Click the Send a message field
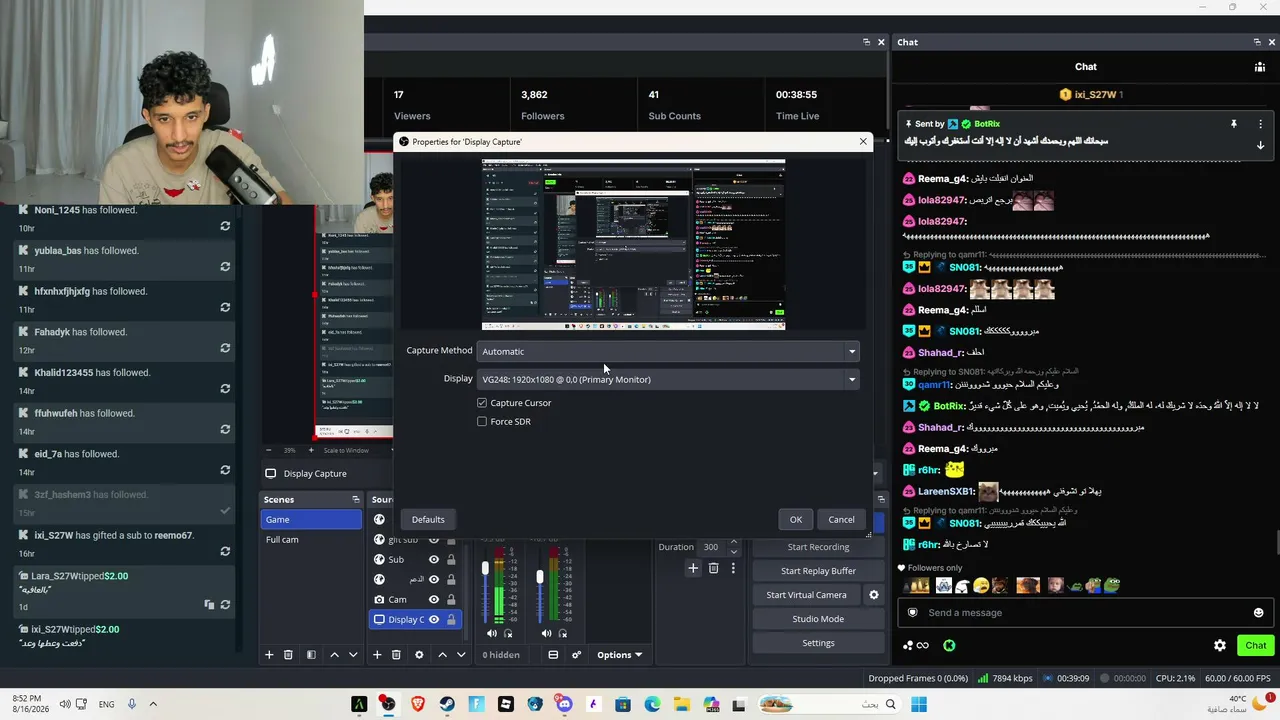The image size is (1280, 720). tap(1084, 613)
